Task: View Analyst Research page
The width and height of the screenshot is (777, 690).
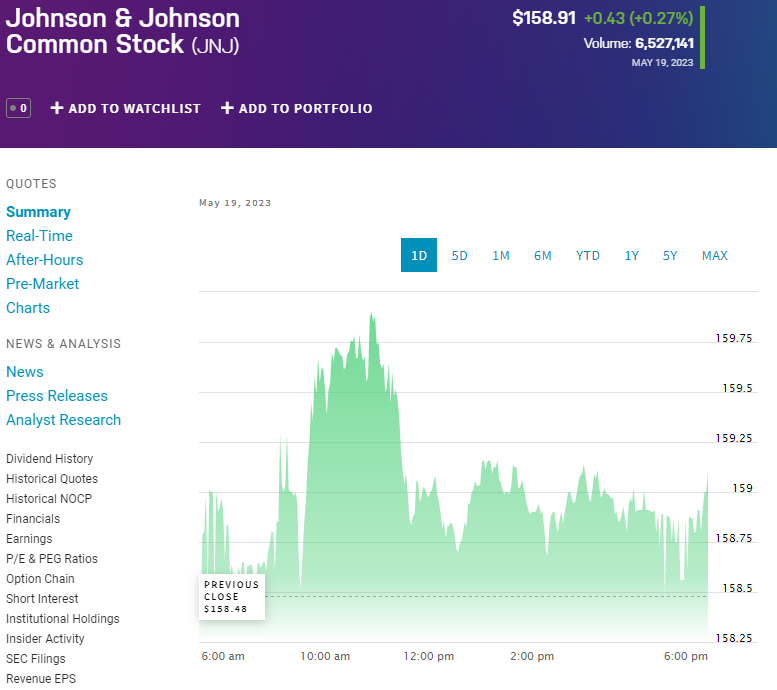Action: point(63,420)
